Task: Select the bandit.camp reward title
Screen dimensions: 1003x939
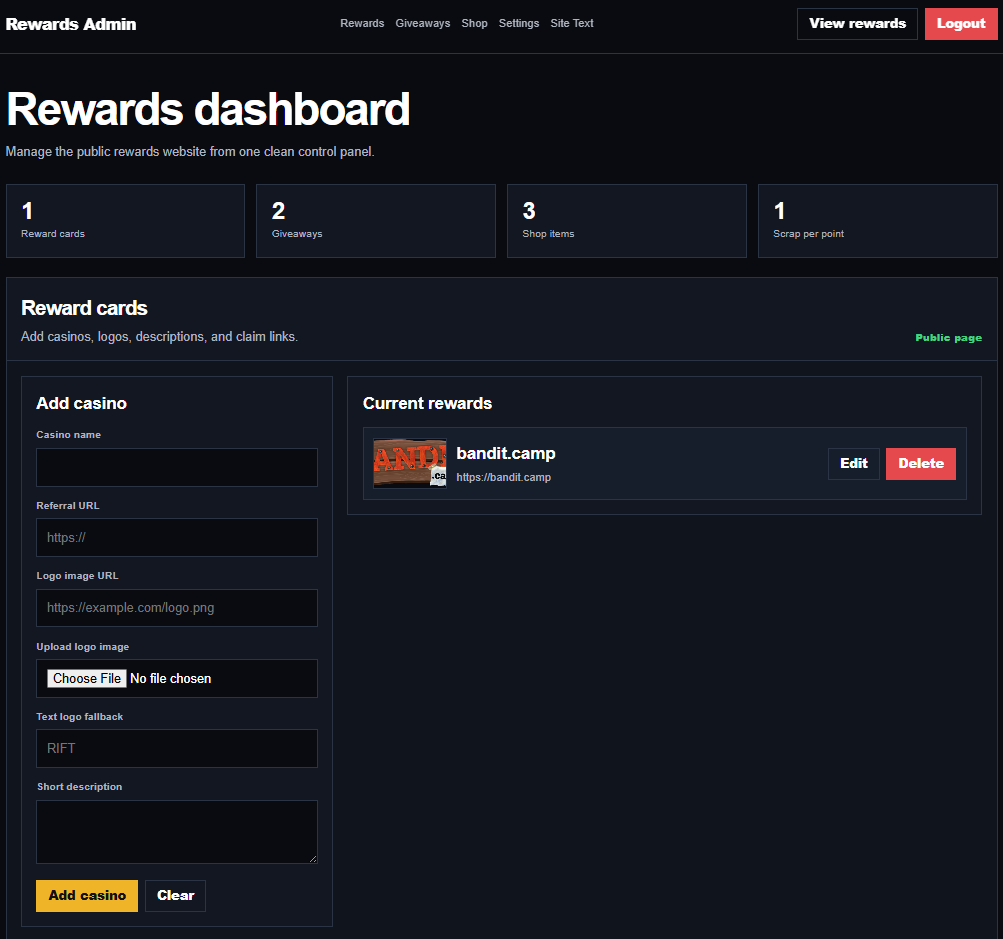Action: (505, 453)
